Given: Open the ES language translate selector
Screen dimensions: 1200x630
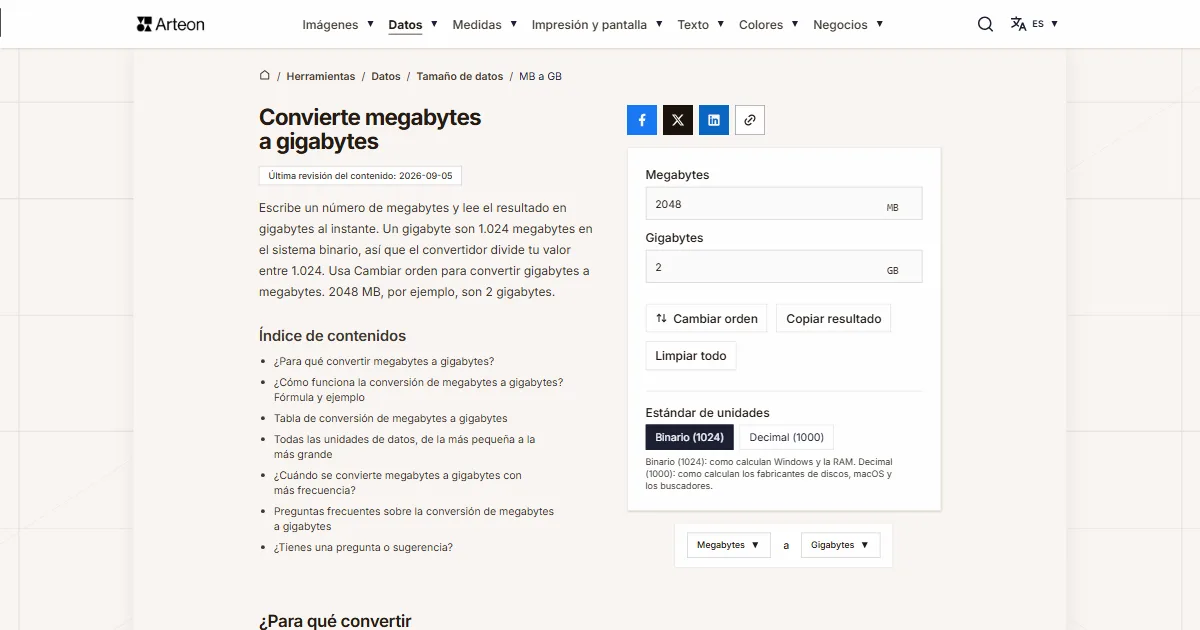Looking at the screenshot, I should [1034, 24].
